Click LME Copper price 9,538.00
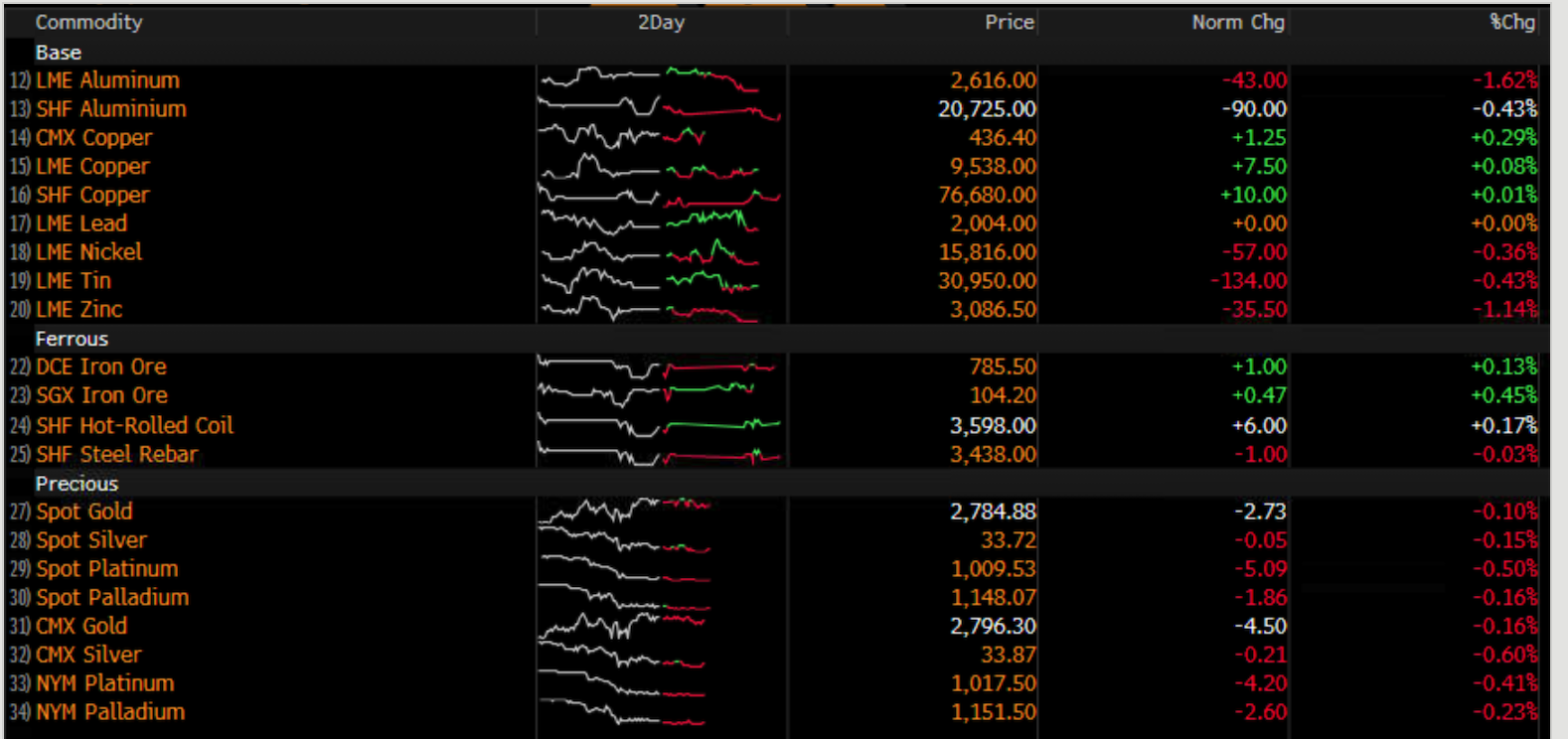The image size is (1568, 739). pos(993,167)
